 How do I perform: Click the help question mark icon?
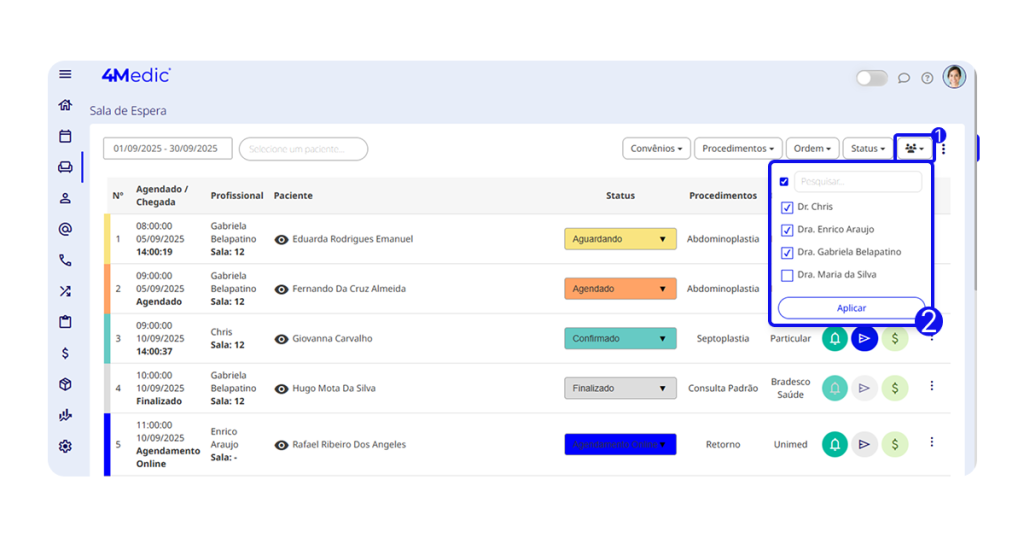coord(927,78)
